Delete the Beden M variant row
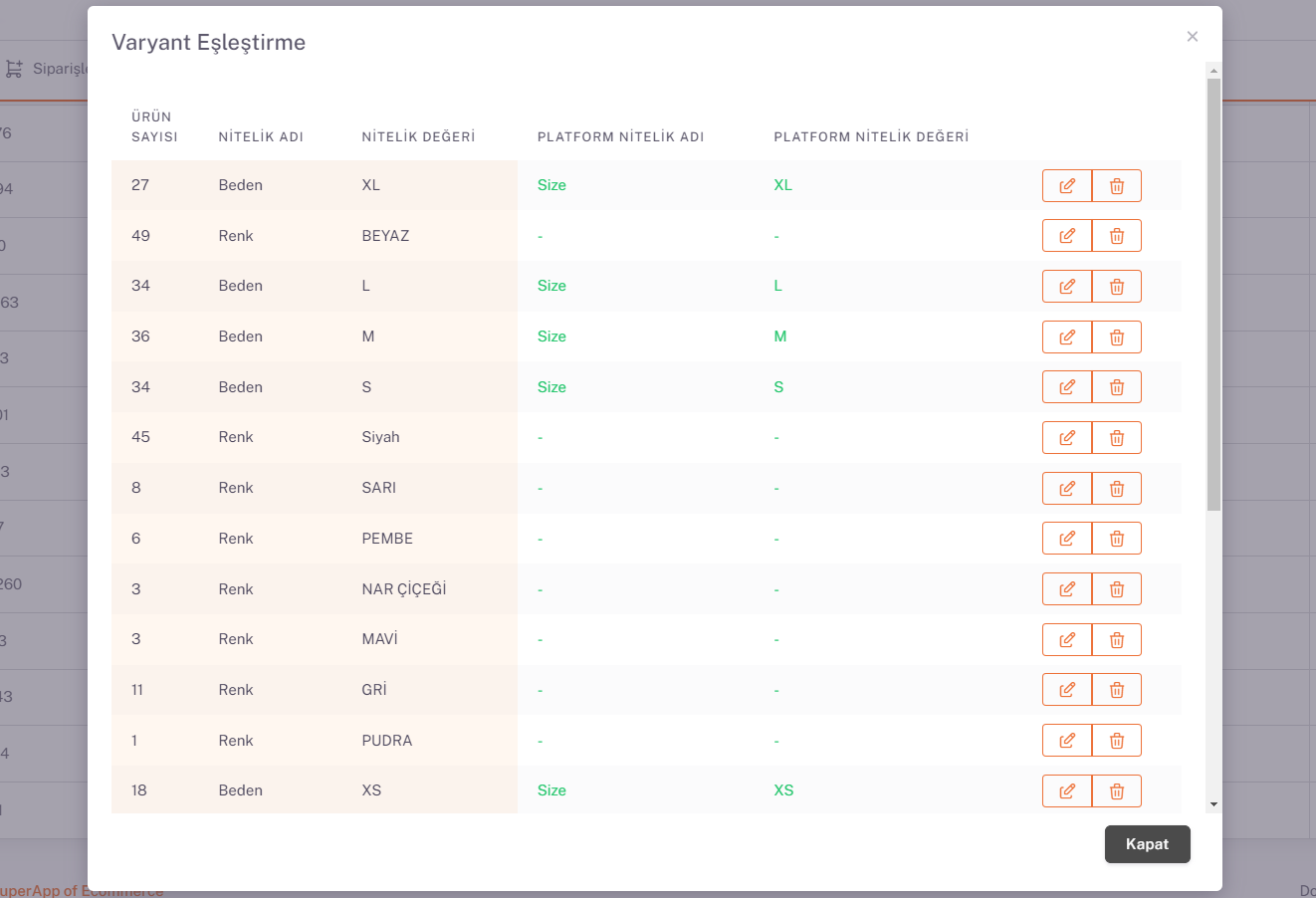 coord(1117,337)
